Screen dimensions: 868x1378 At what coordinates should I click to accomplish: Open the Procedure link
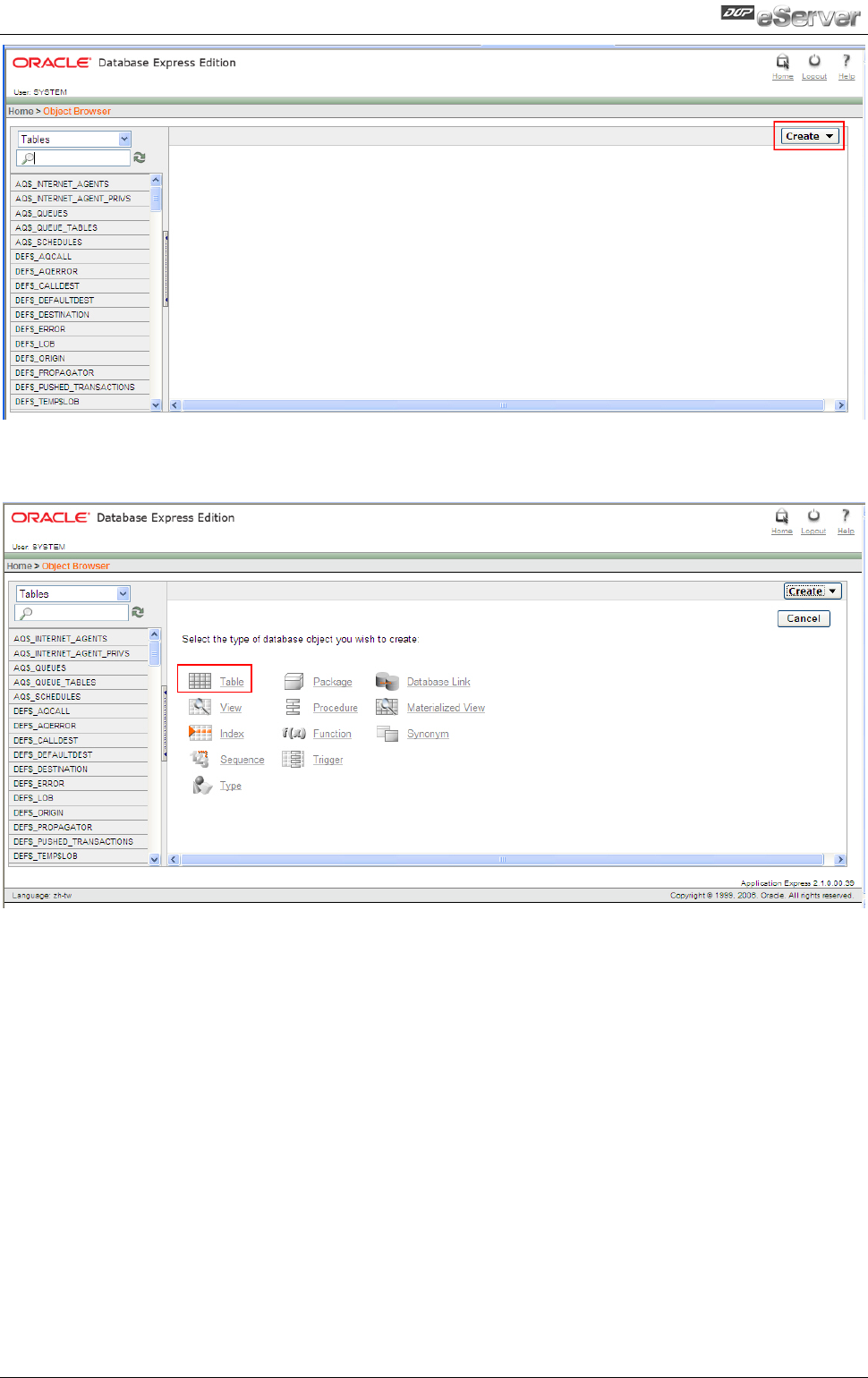coord(336,708)
